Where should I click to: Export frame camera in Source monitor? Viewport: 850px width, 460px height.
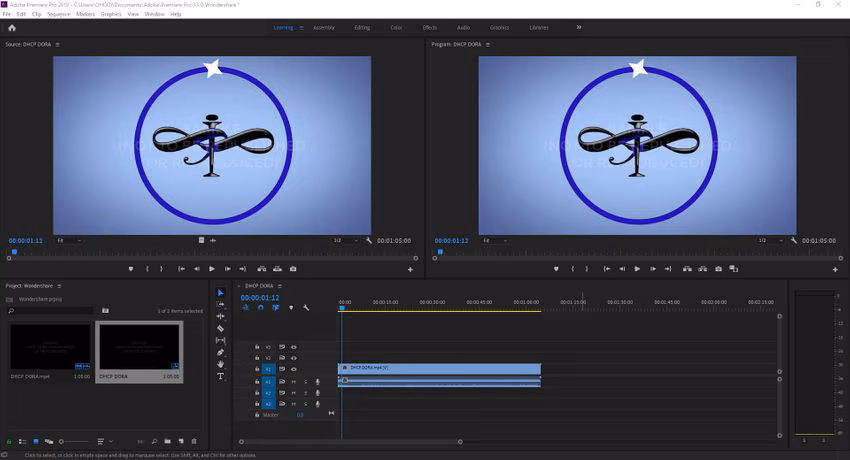click(293, 269)
